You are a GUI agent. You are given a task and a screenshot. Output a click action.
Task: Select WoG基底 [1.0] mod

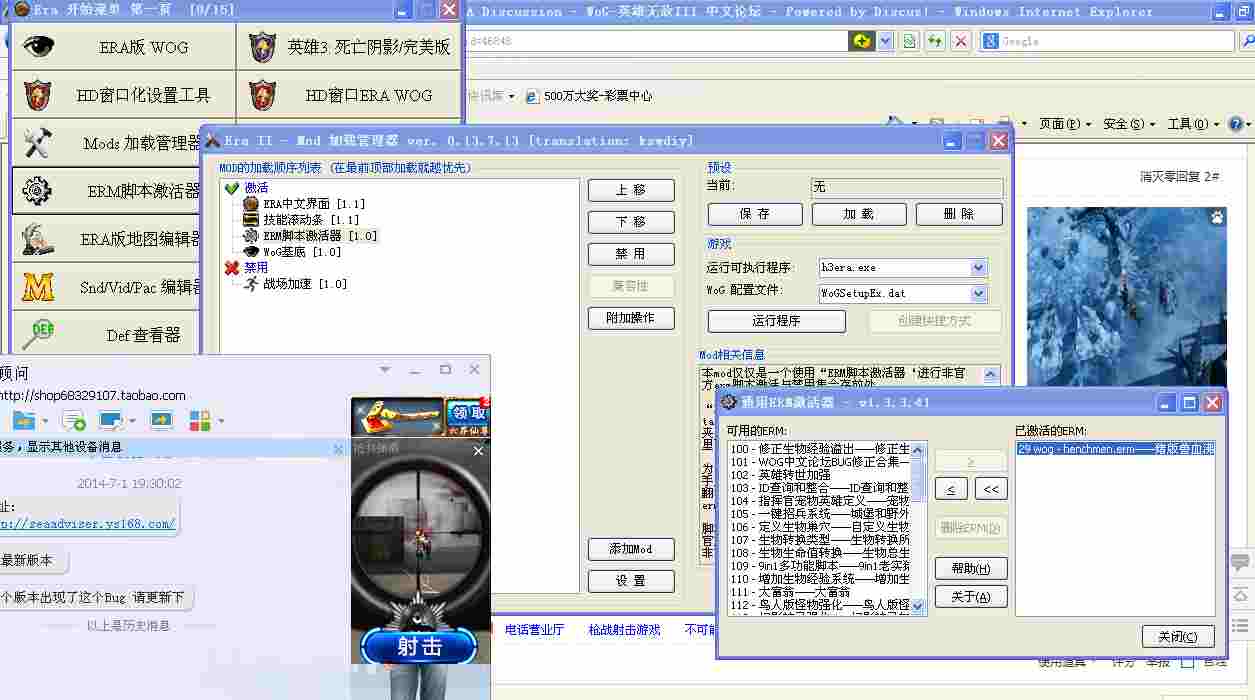pyautogui.click(x=302, y=252)
